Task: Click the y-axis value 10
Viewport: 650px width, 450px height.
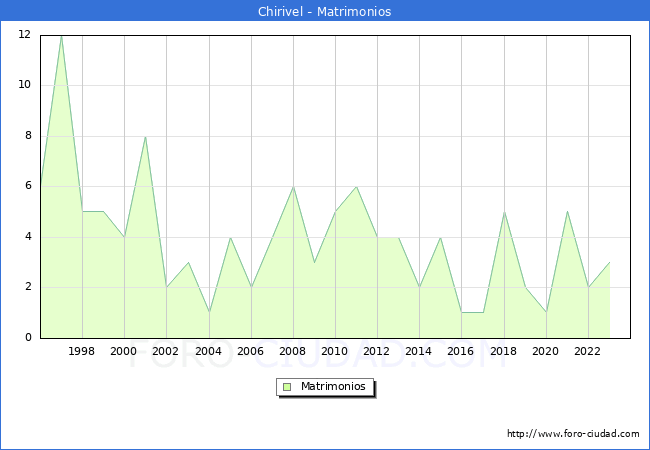Action: (24, 85)
